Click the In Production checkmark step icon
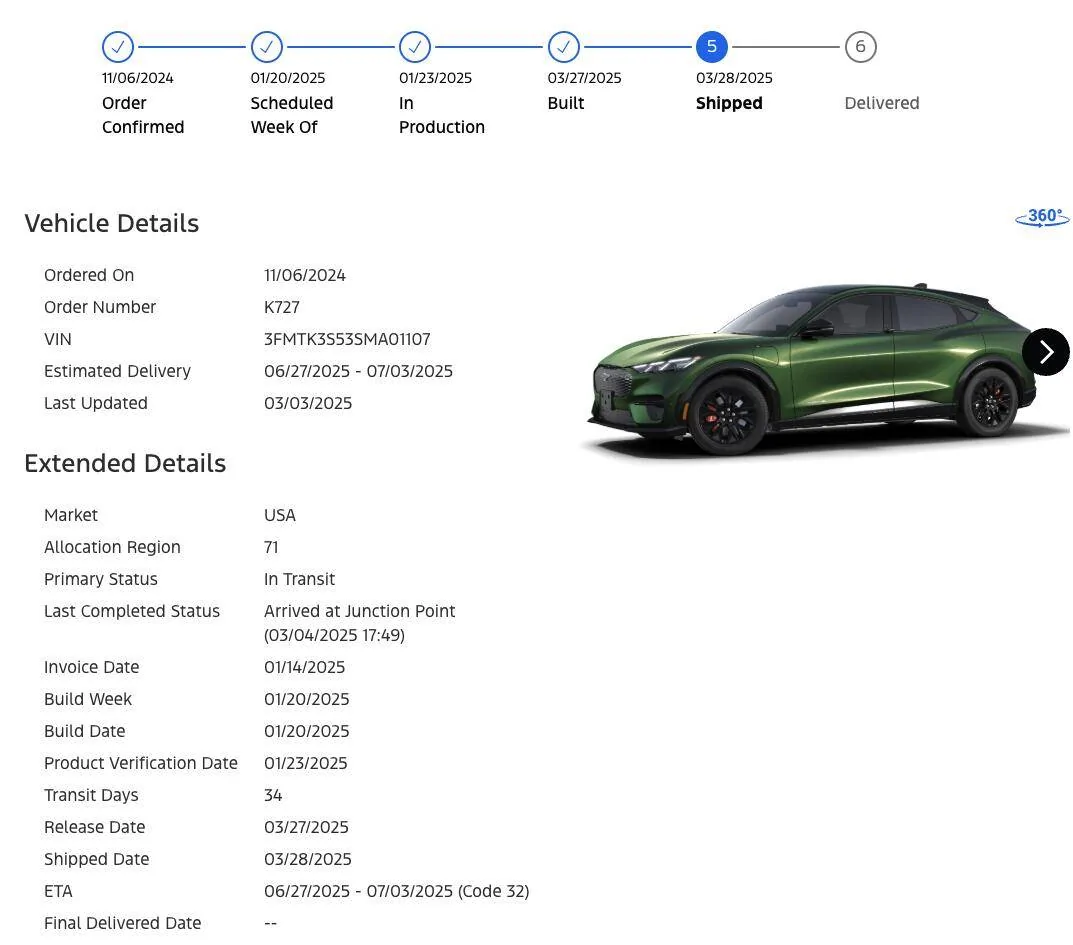Viewport: 1073px width, 945px height. 415,47
